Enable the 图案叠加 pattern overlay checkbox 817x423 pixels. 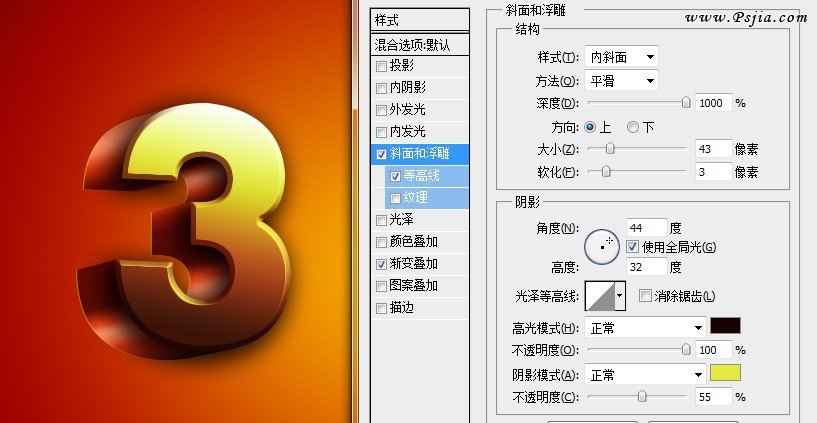click(381, 286)
